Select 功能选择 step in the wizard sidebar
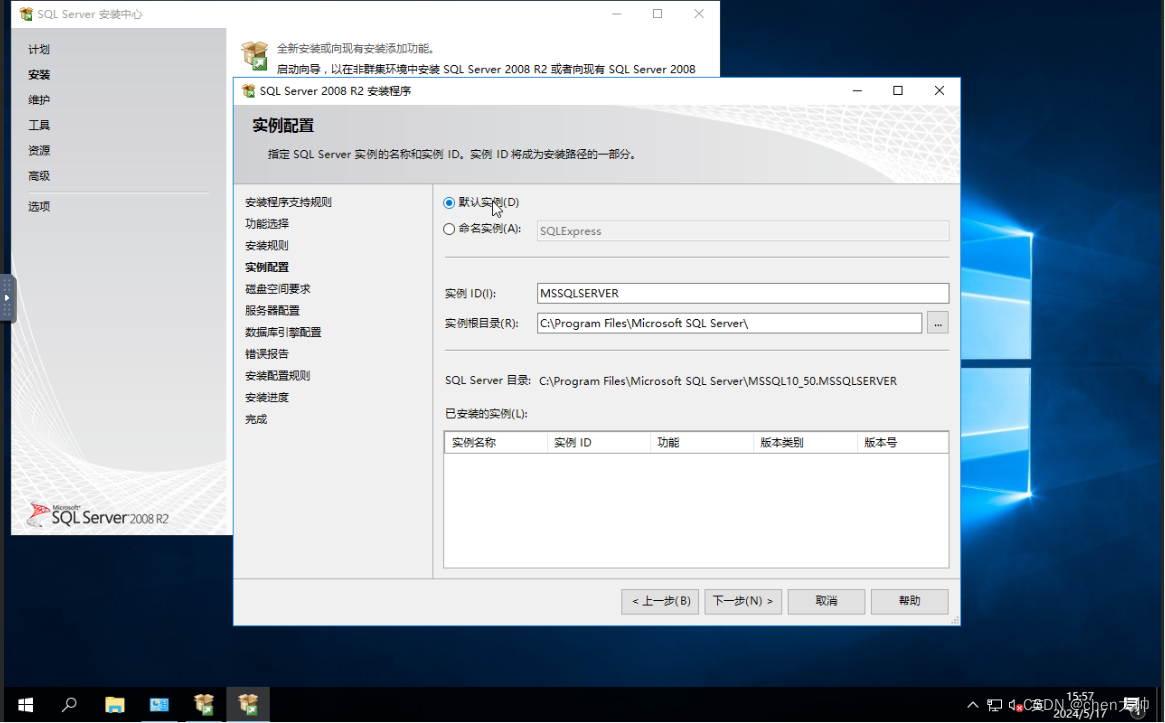The image size is (1165, 723). pos(267,224)
